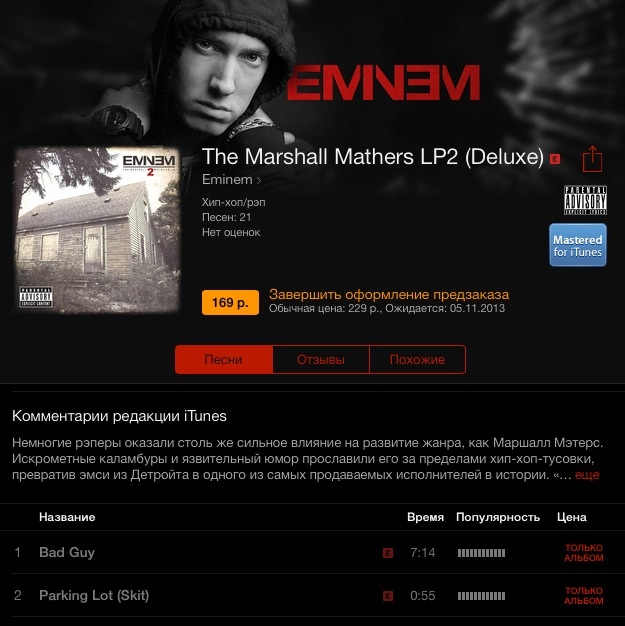
Task: Click explicit icon on Bad Guy row
Action: click(388, 553)
